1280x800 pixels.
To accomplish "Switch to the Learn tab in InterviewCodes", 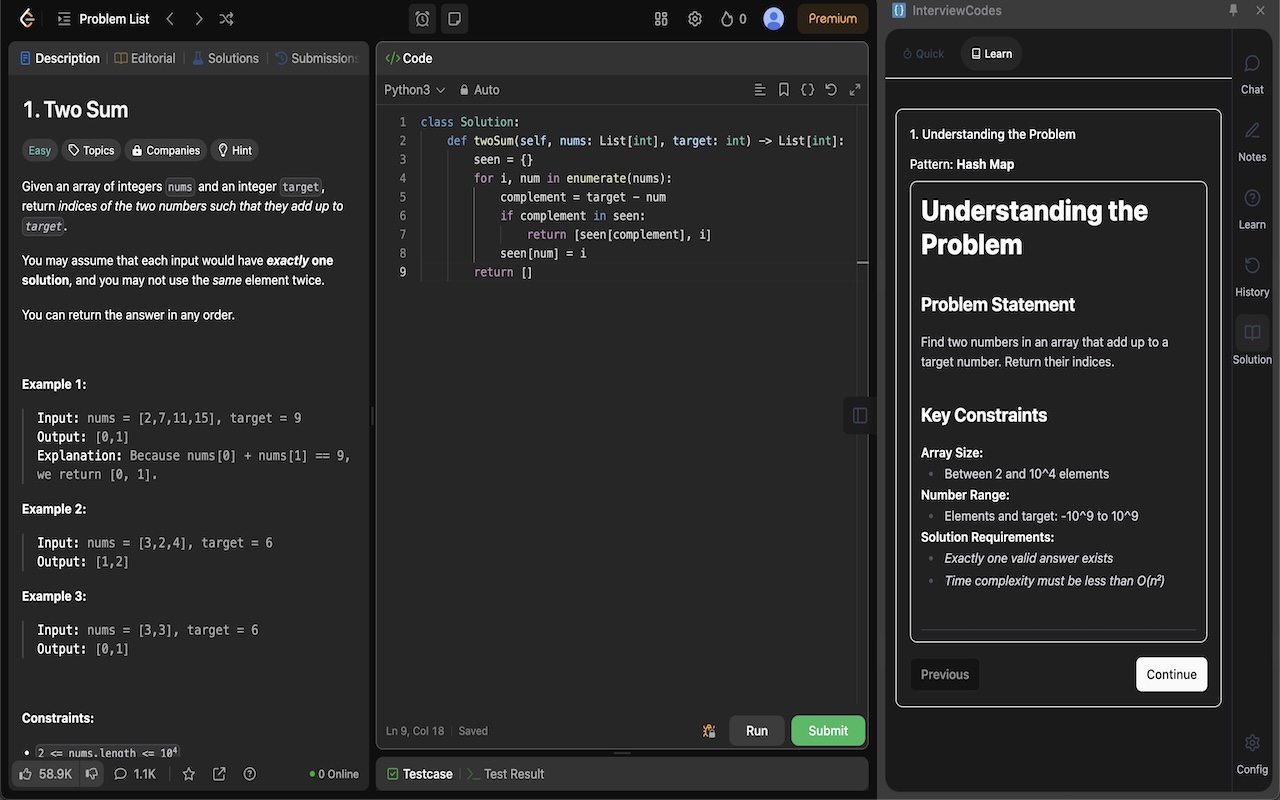I will 990,53.
